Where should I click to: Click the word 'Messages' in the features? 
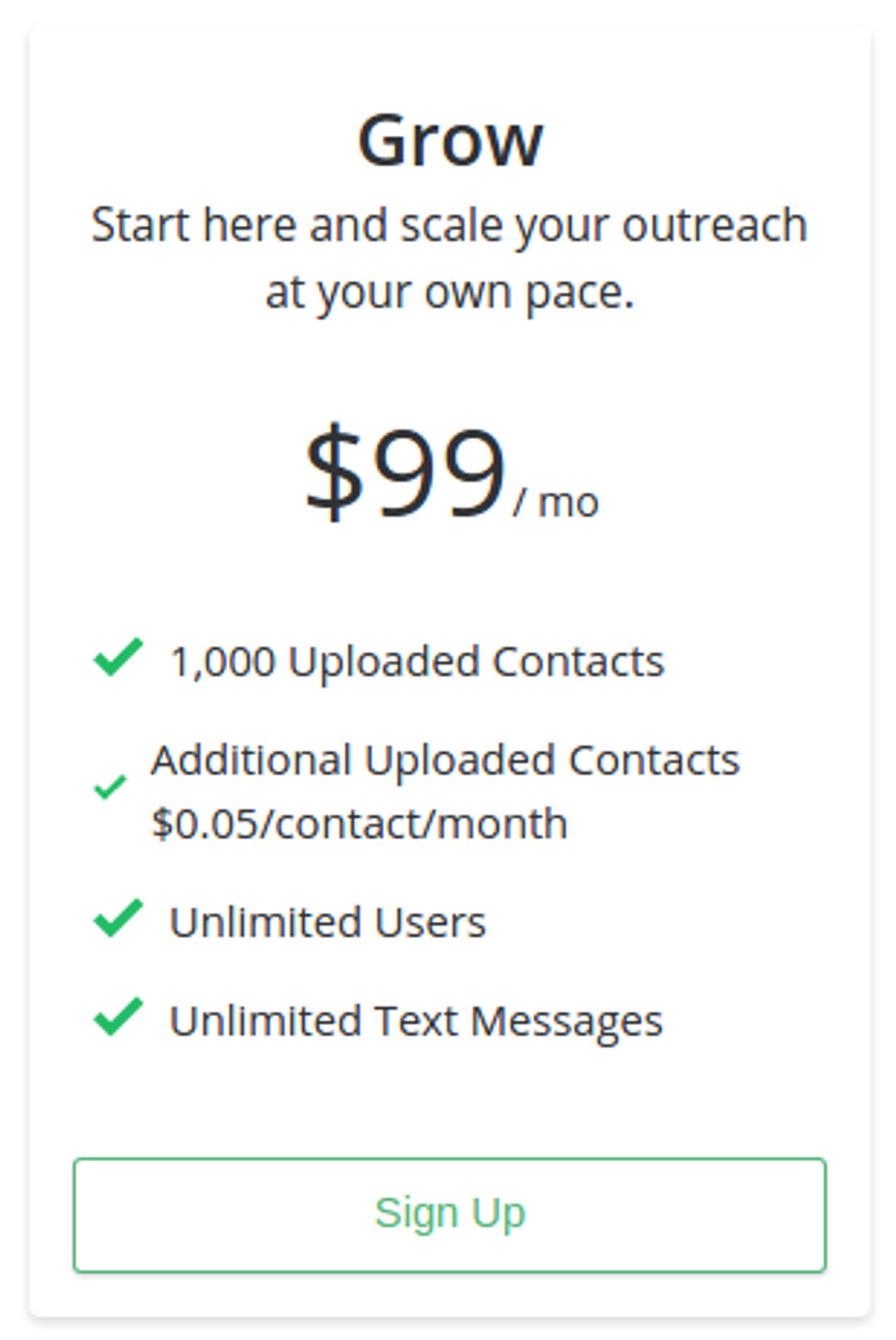(566, 1021)
